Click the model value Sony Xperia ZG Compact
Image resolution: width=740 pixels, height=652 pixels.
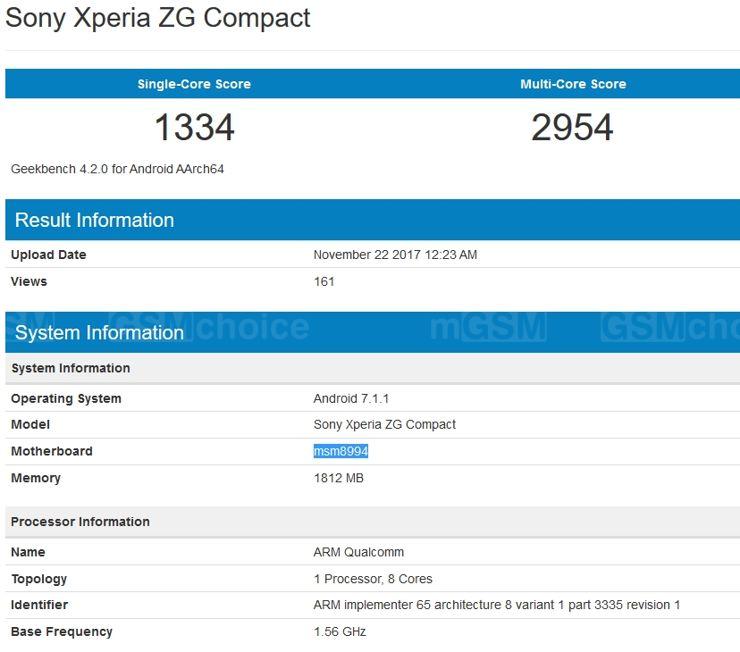tap(385, 425)
